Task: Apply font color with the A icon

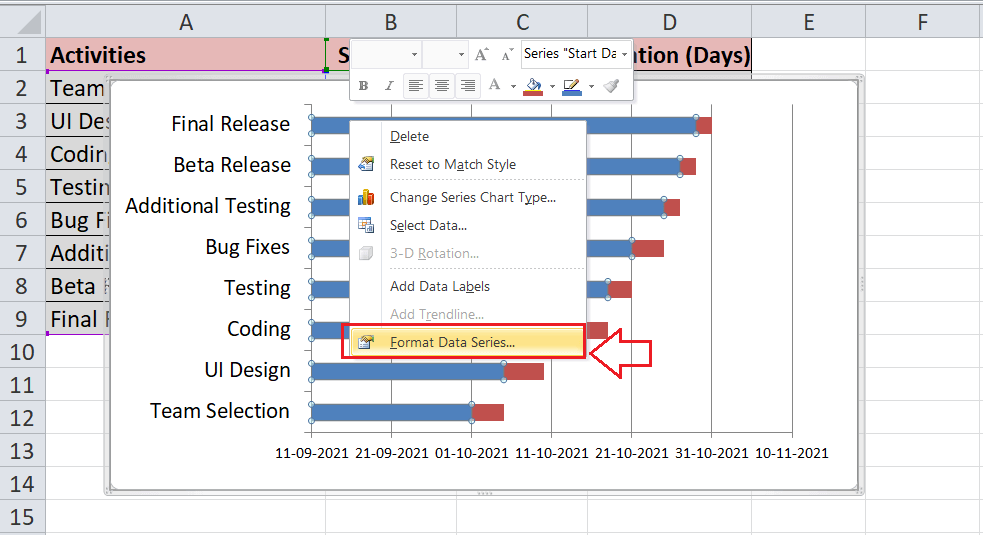Action: 495,85
